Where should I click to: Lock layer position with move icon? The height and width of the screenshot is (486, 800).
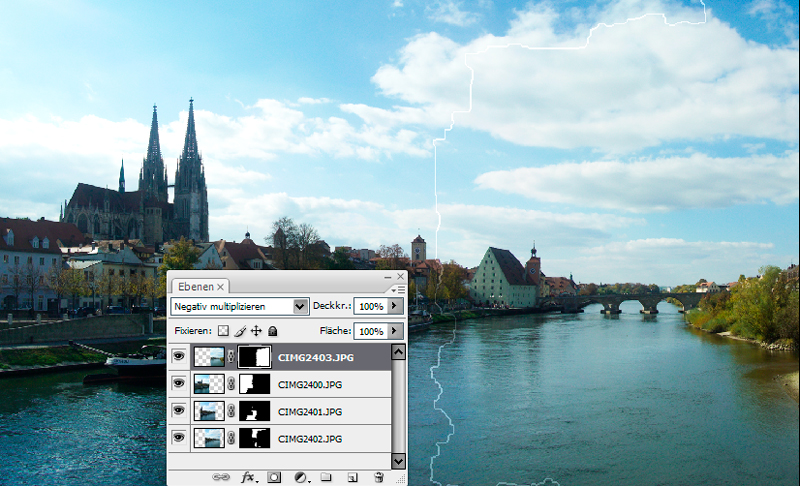click(256, 331)
